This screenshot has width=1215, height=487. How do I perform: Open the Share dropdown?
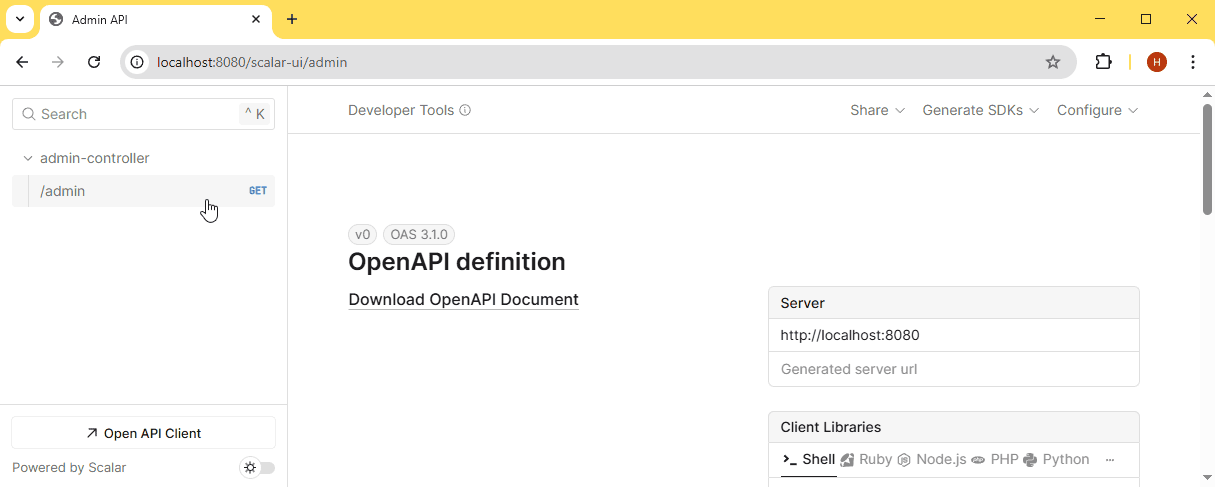click(x=877, y=110)
